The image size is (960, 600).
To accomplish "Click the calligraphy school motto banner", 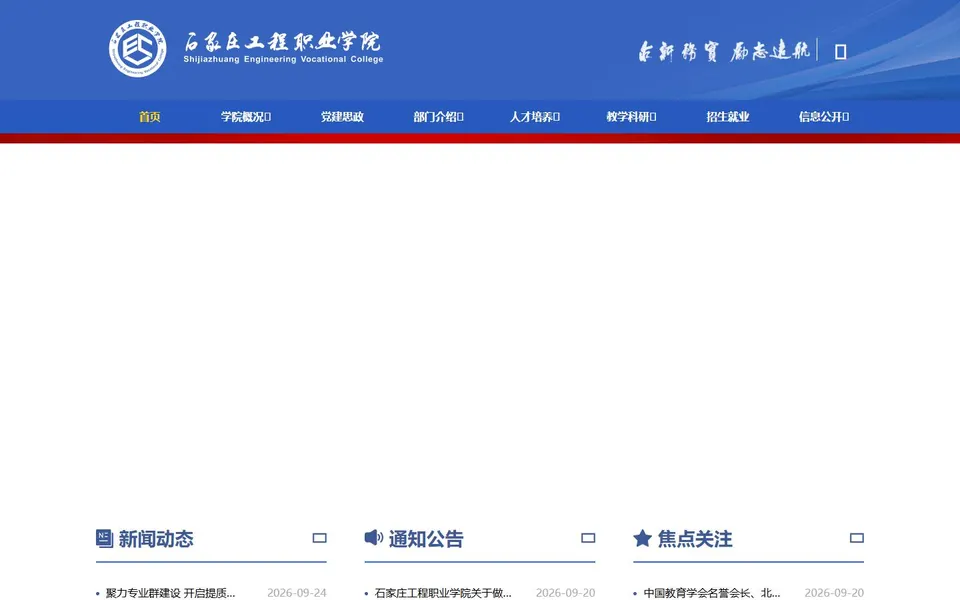I will (724, 51).
